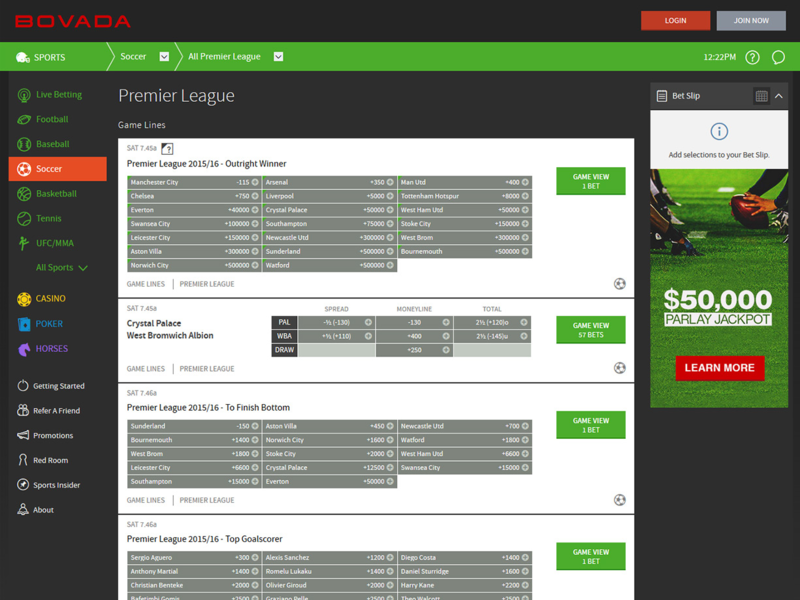Add Sunderland -150 to finish bottom selection
This screenshot has width=800, height=600.
194,426
